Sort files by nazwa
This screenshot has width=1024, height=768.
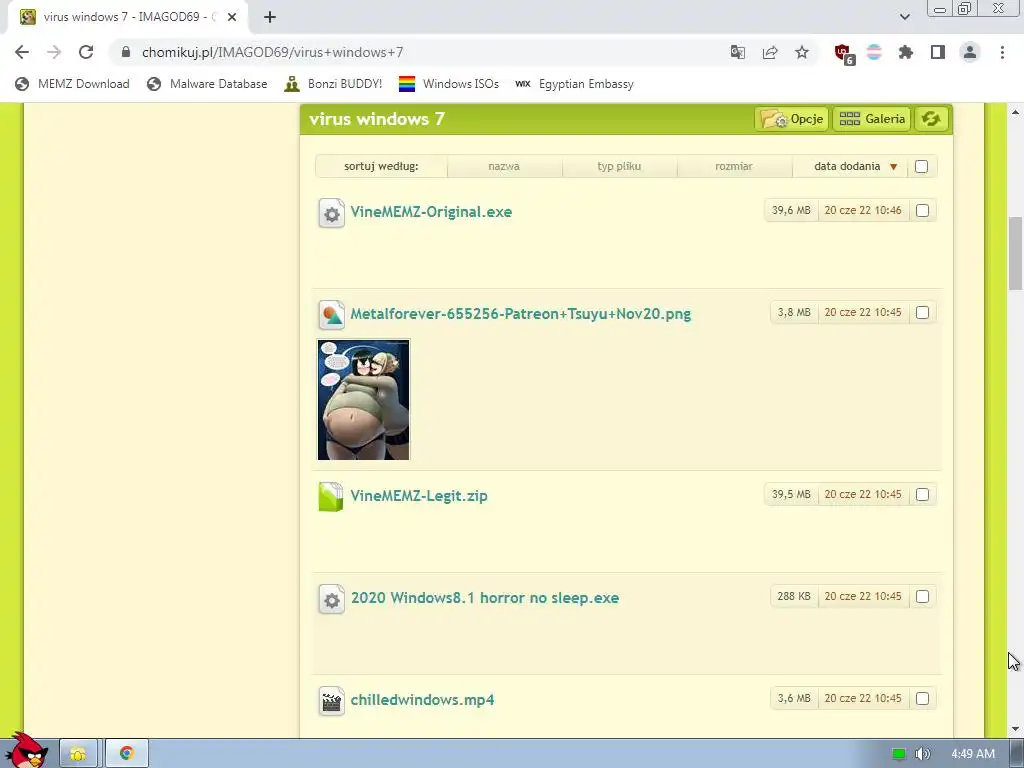coord(504,166)
